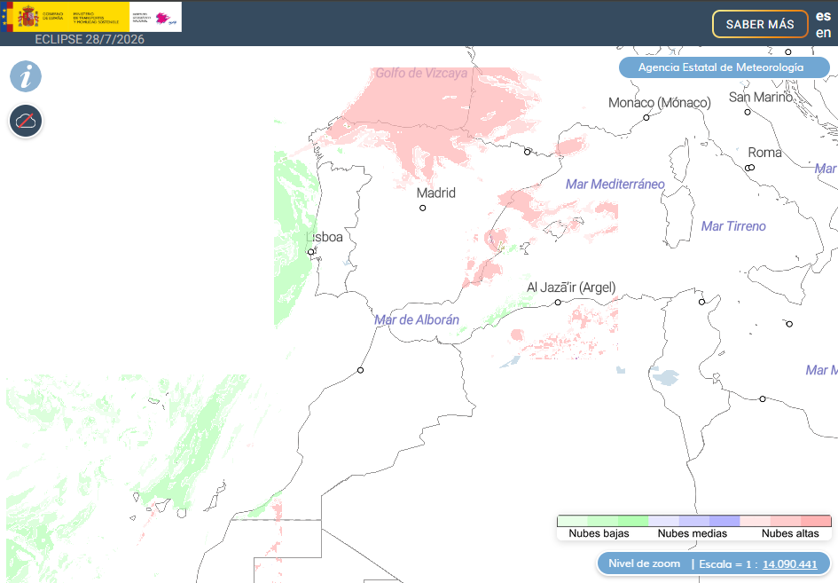
Task: Open the information icon panel
Action: click(x=26, y=76)
